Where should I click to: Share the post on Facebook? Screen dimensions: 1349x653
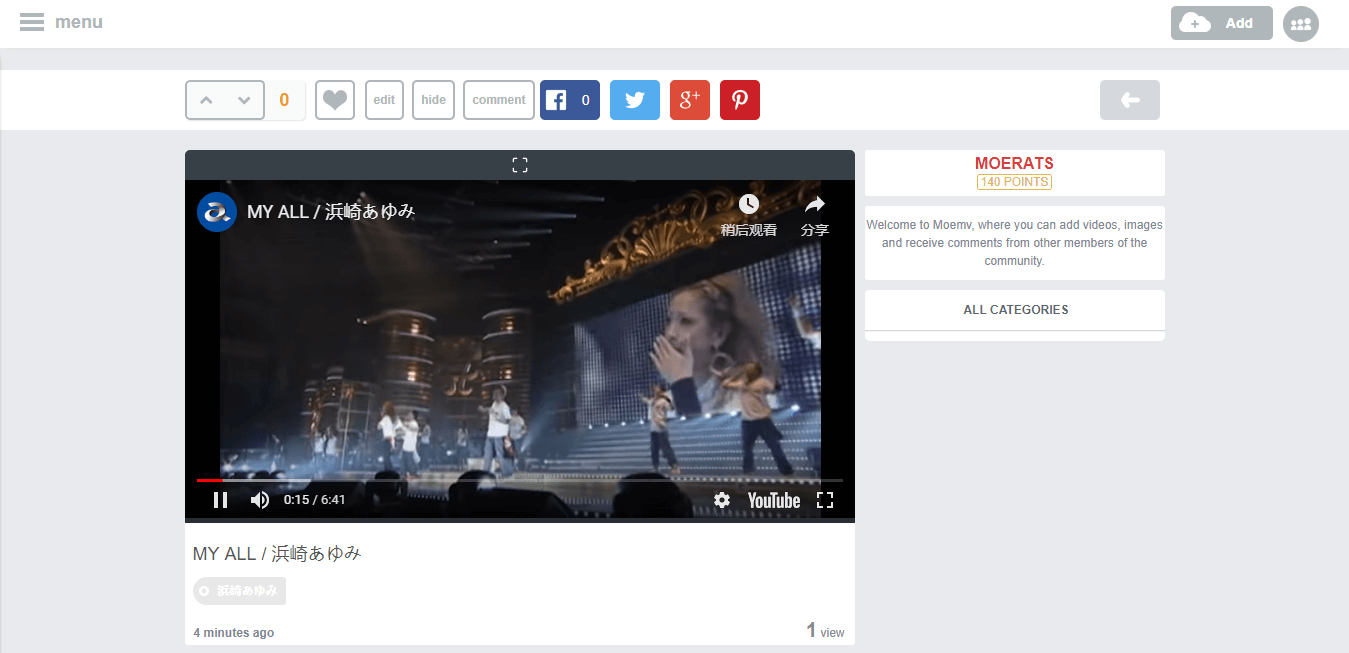pos(570,100)
